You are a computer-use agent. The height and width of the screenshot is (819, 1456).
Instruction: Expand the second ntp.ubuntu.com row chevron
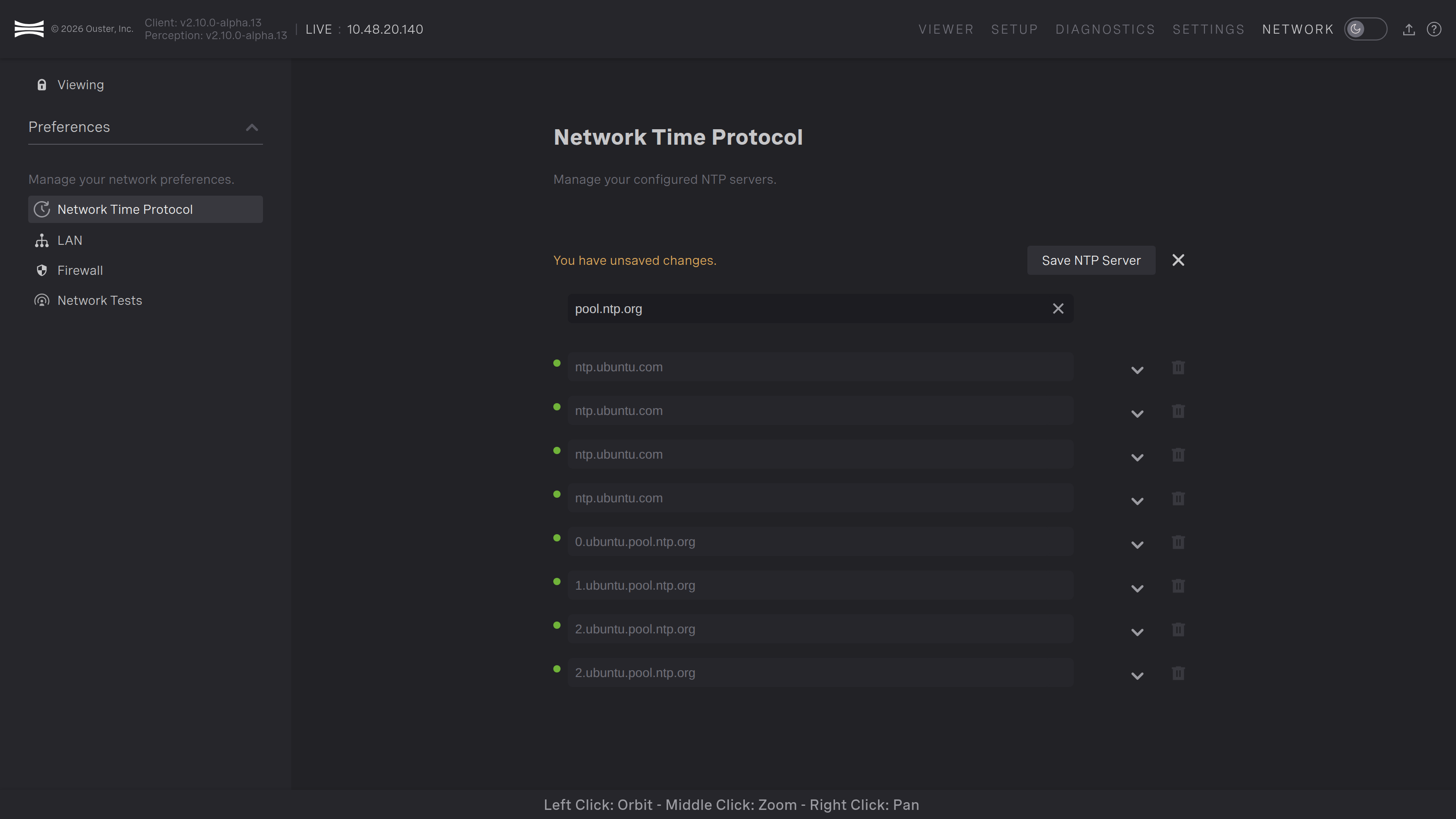(x=1137, y=414)
